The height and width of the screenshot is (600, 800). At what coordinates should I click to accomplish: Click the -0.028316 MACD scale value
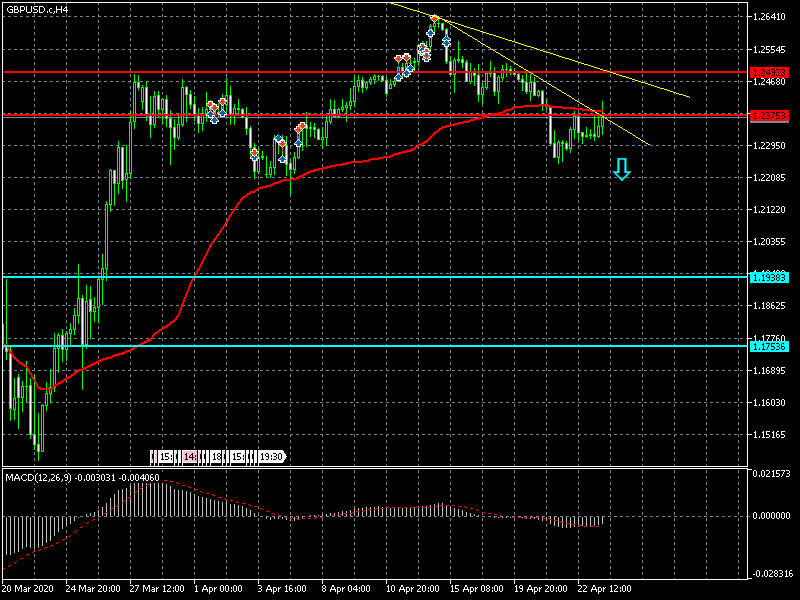pos(771,573)
